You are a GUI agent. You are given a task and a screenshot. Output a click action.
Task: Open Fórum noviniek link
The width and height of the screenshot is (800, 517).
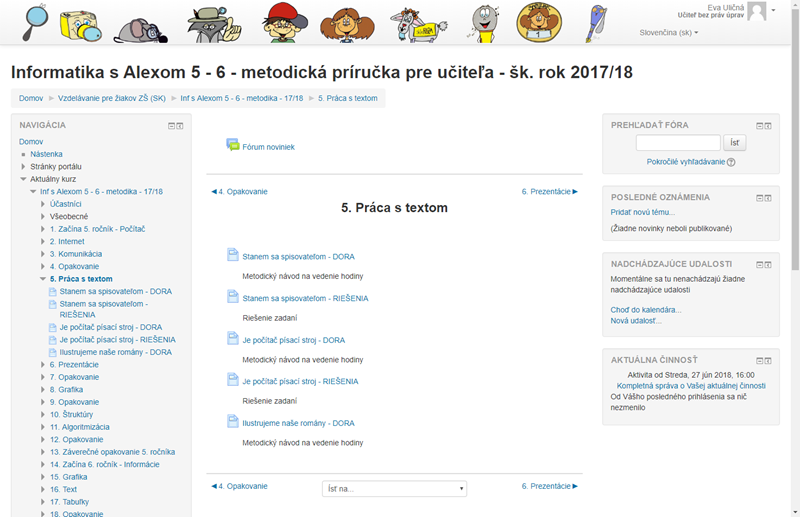tap(268, 147)
